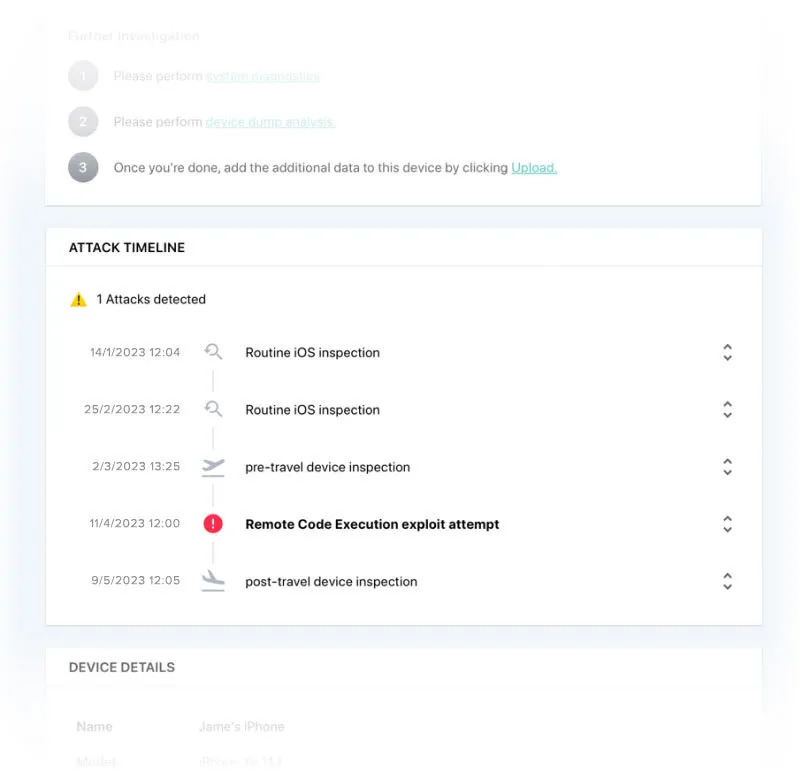Expand the 14/1/2023 Routine iOS inspection entry
This screenshot has width=810, height=780.
point(727,352)
